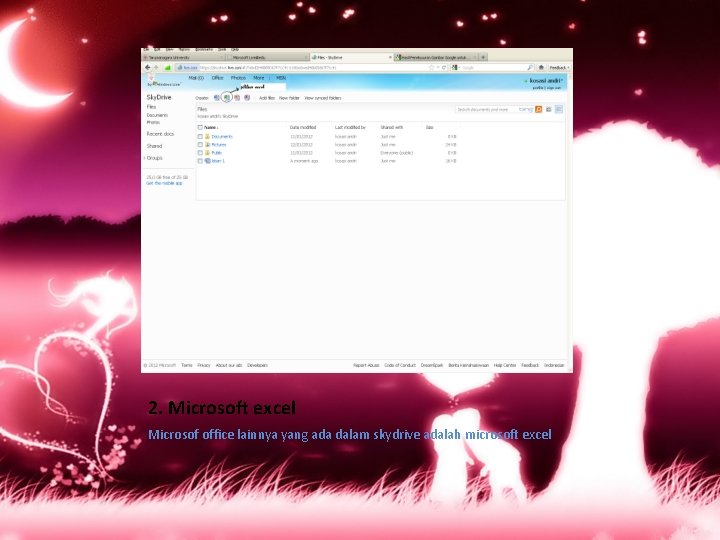This screenshot has width=720, height=540.
Task: Click the Public folder icon
Action: click(x=208, y=153)
